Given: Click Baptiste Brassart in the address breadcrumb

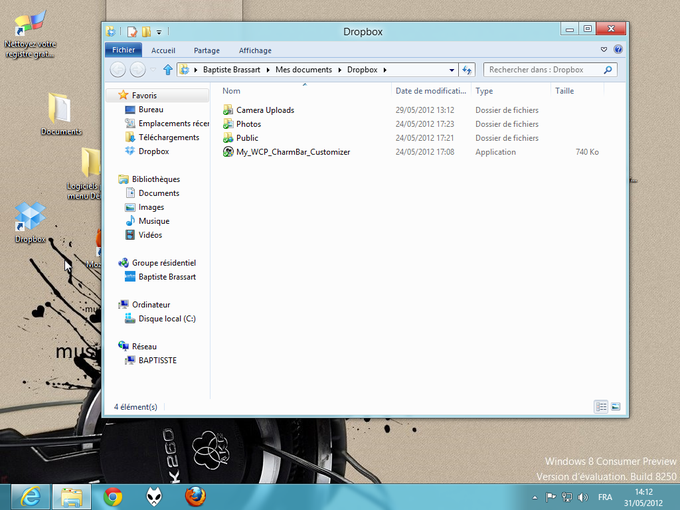Looking at the screenshot, I should tap(232, 70).
